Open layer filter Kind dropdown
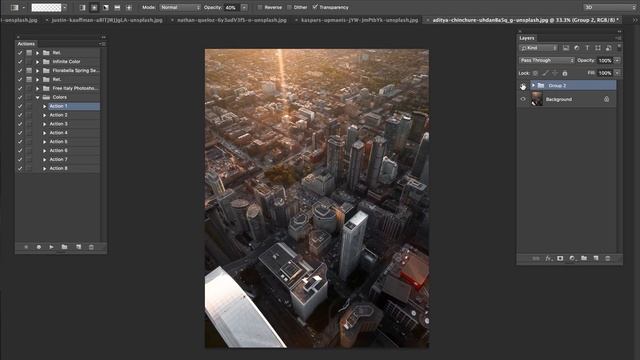 tap(538, 48)
